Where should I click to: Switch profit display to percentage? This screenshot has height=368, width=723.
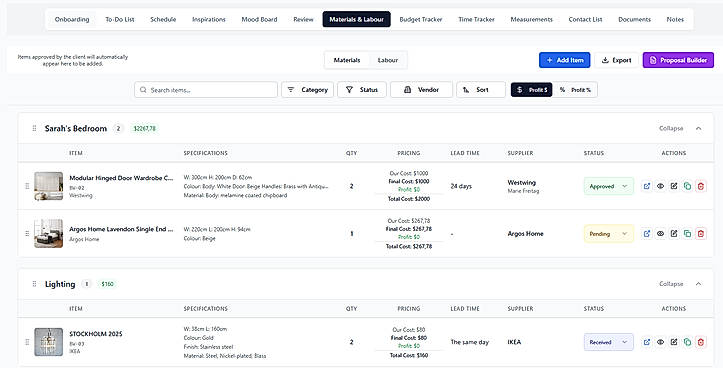click(575, 90)
